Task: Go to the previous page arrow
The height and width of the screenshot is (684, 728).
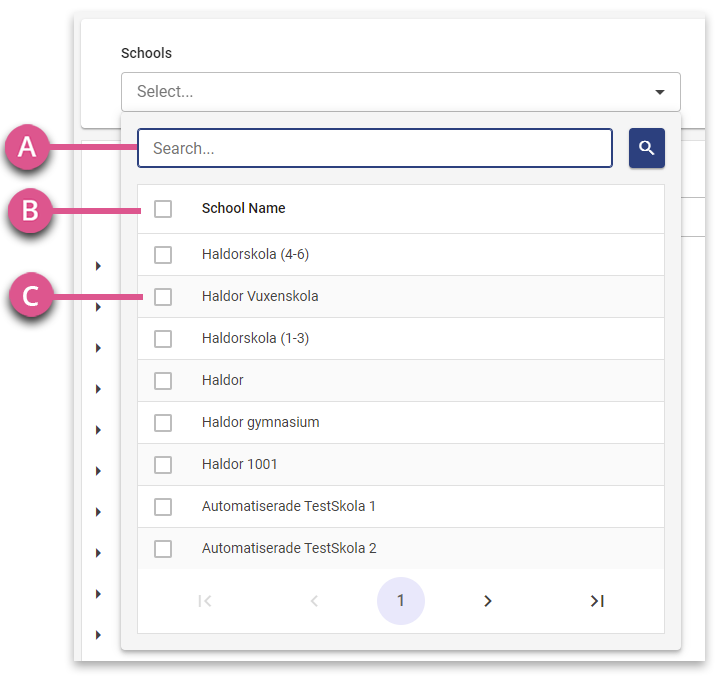Action: tap(314, 601)
